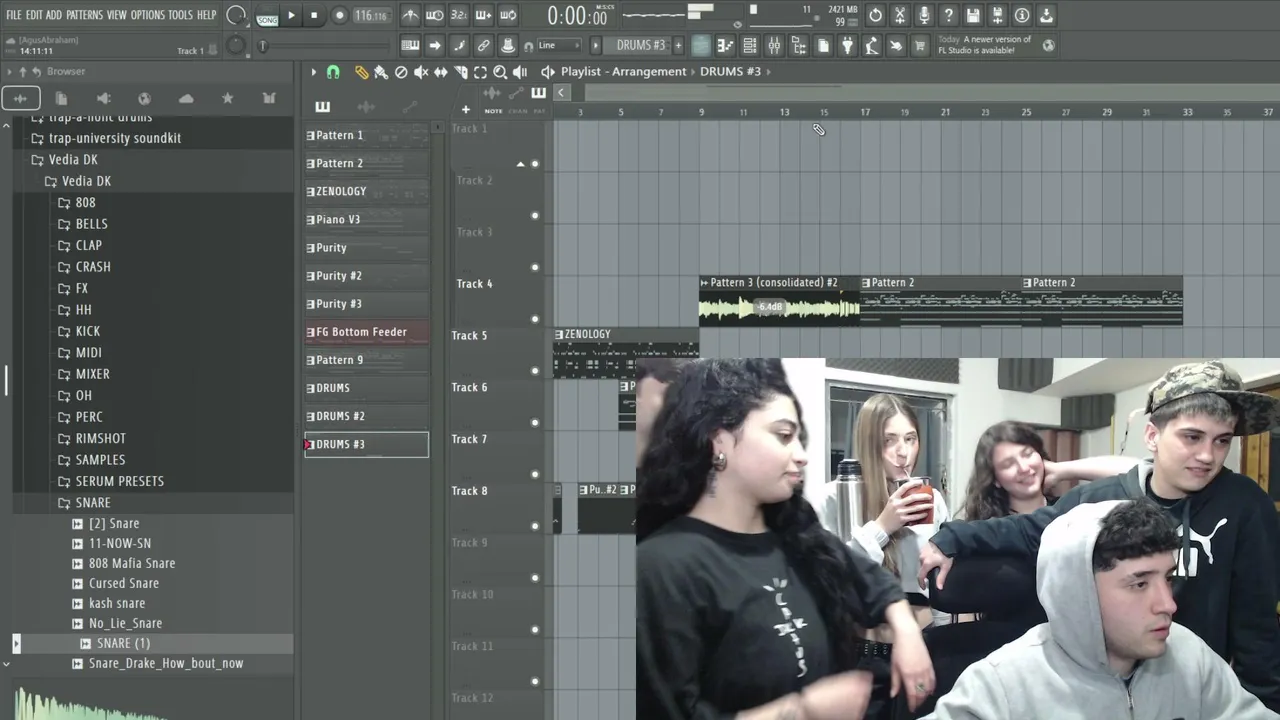Click the undo history icon

point(875,15)
